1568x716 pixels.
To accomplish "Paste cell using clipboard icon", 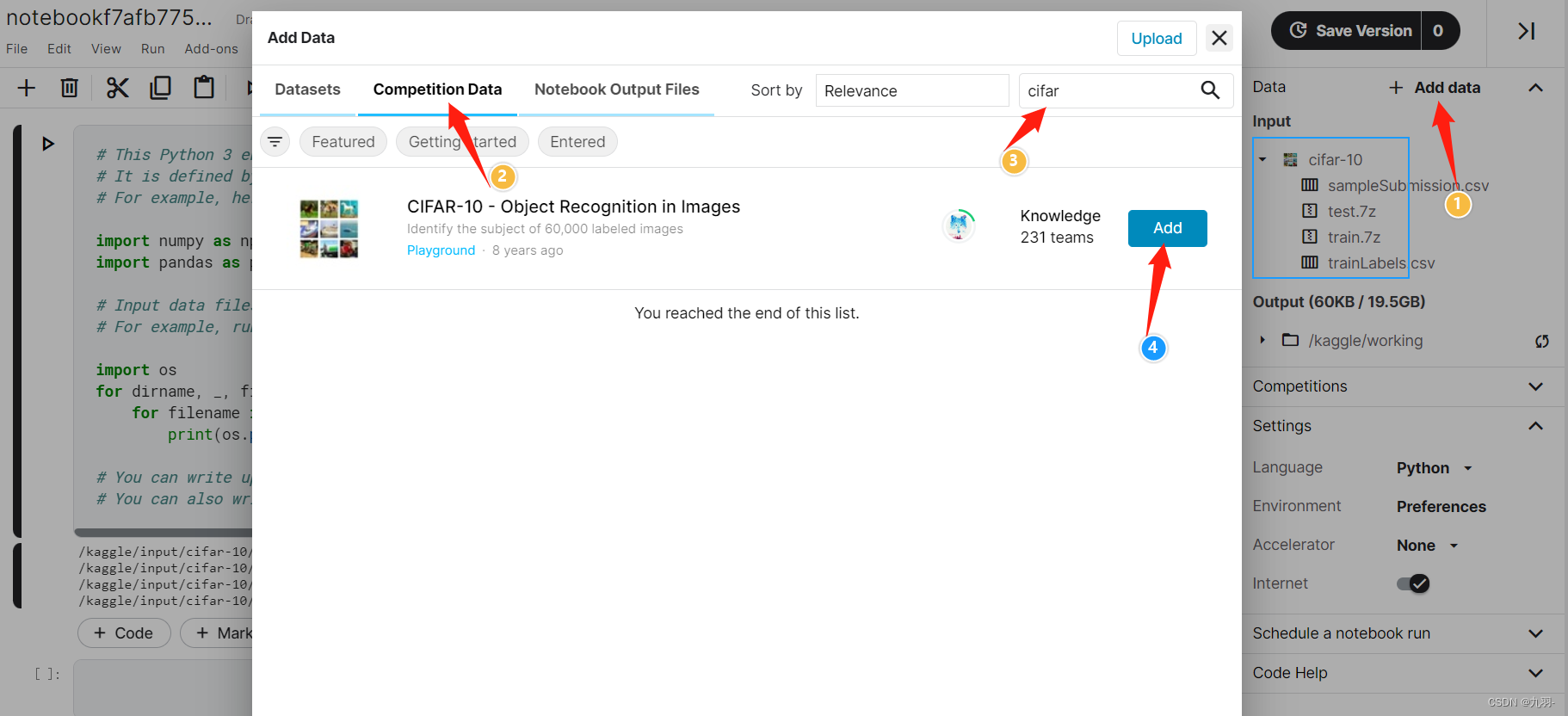I will coord(204,88).
